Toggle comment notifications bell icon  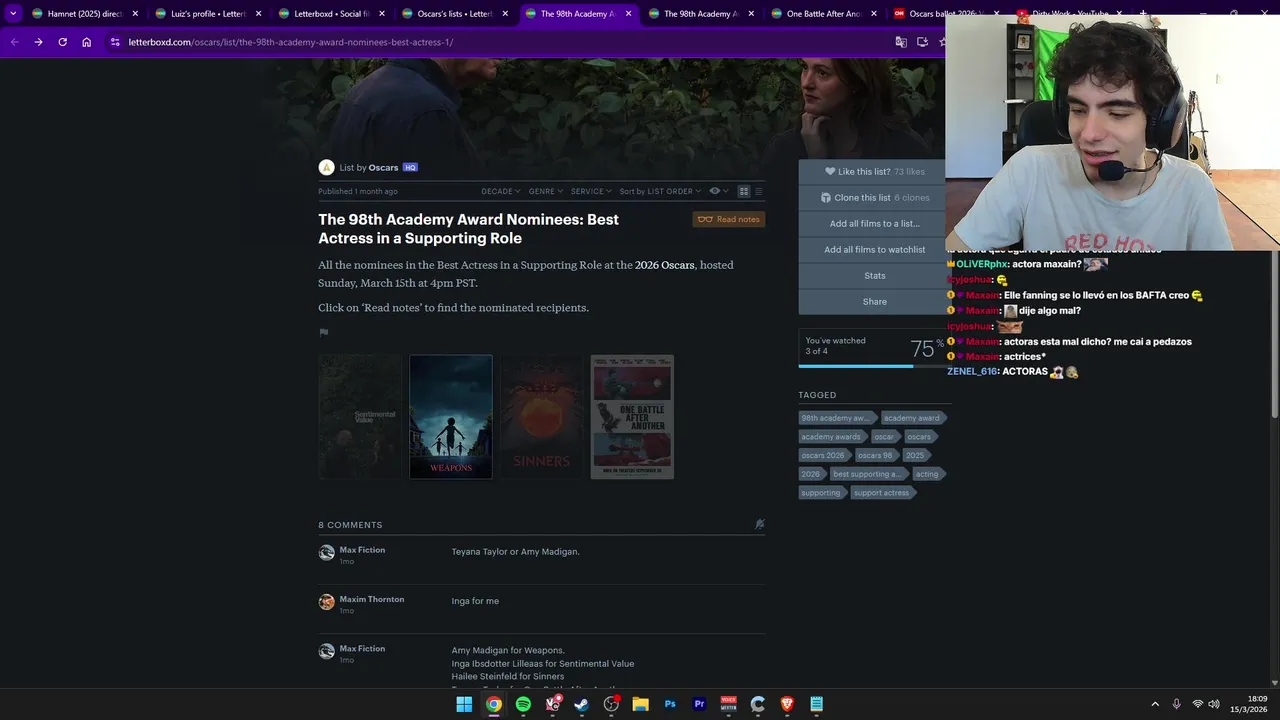tap(759, 524)
